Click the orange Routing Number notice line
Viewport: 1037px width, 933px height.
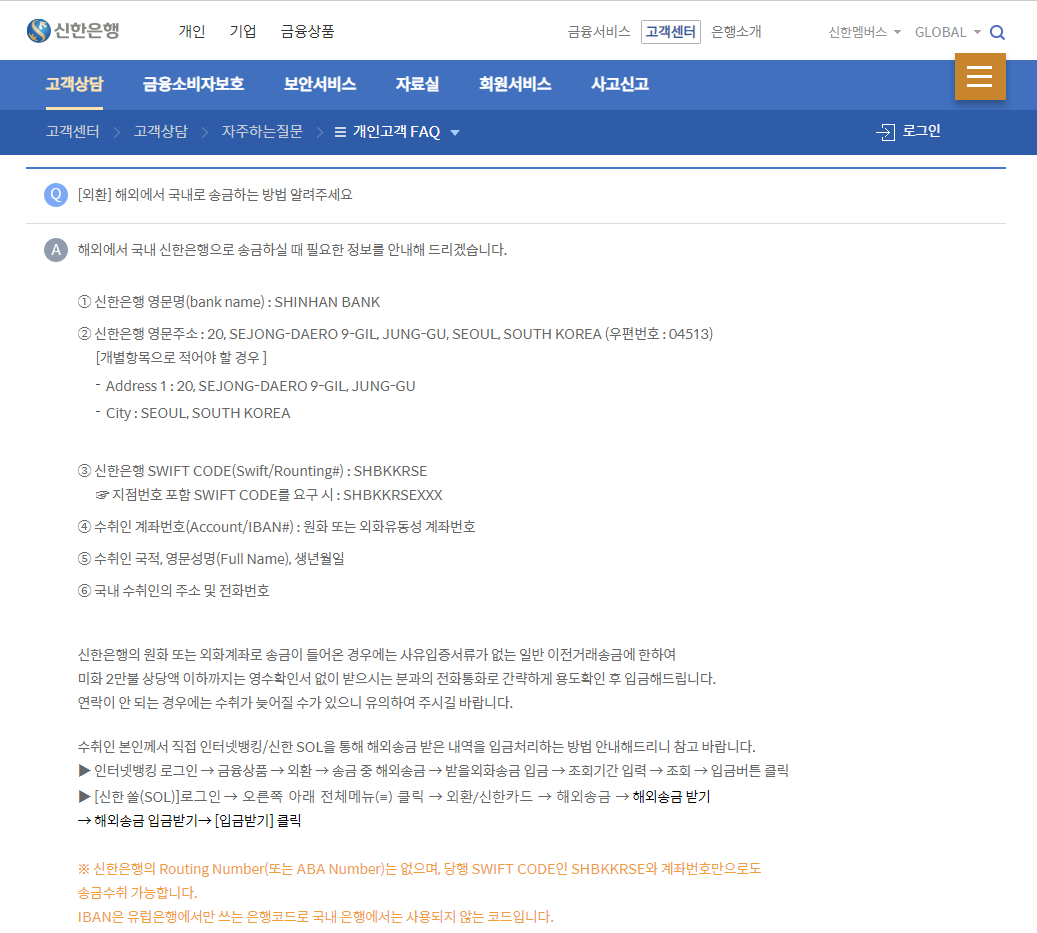point(419,869)
